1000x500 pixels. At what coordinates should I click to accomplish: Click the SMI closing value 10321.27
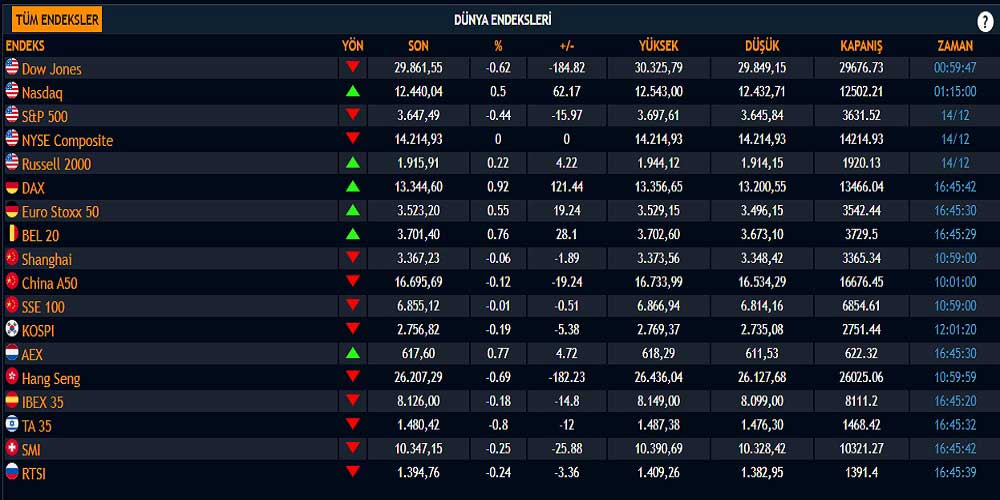(862, 448)
